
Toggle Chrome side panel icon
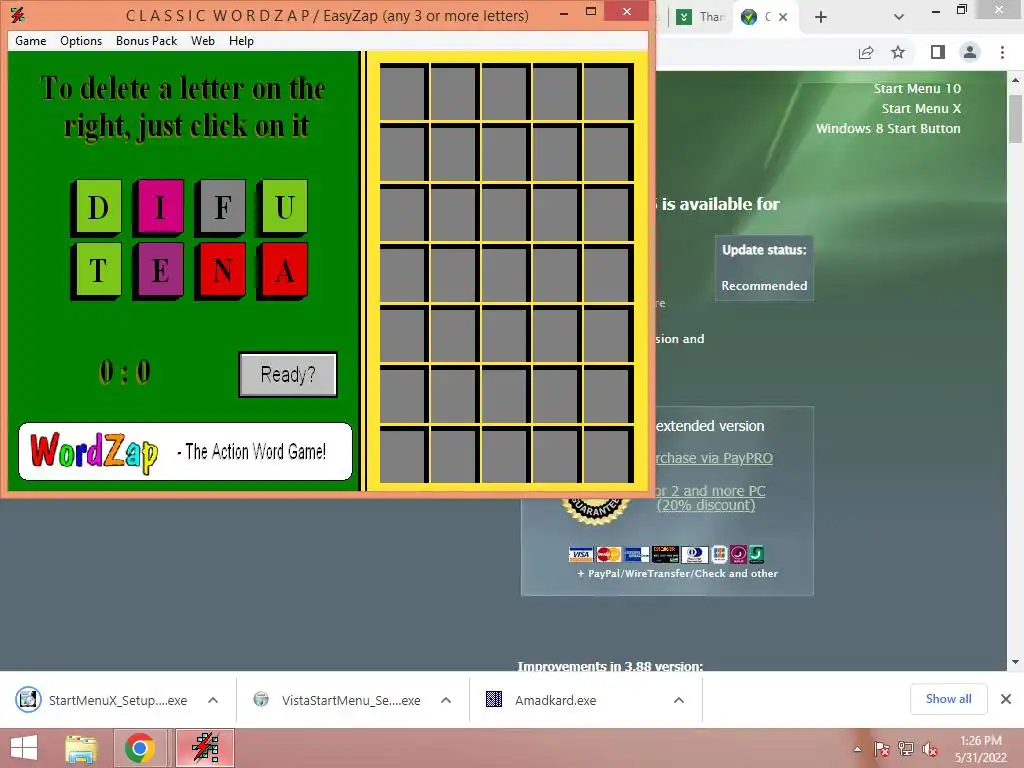938,52
